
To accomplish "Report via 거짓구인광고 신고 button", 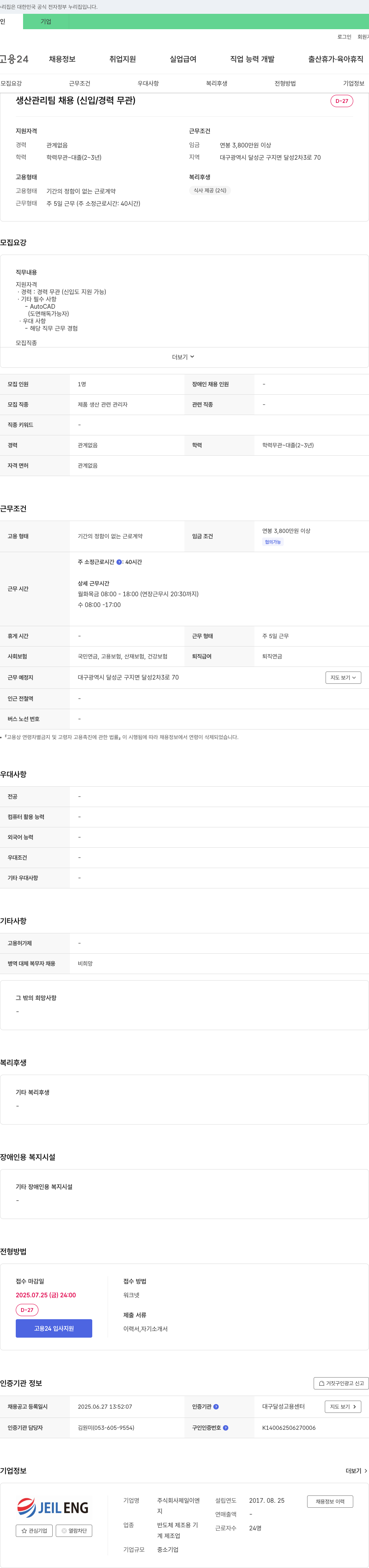I will (x=341, y=1383).
